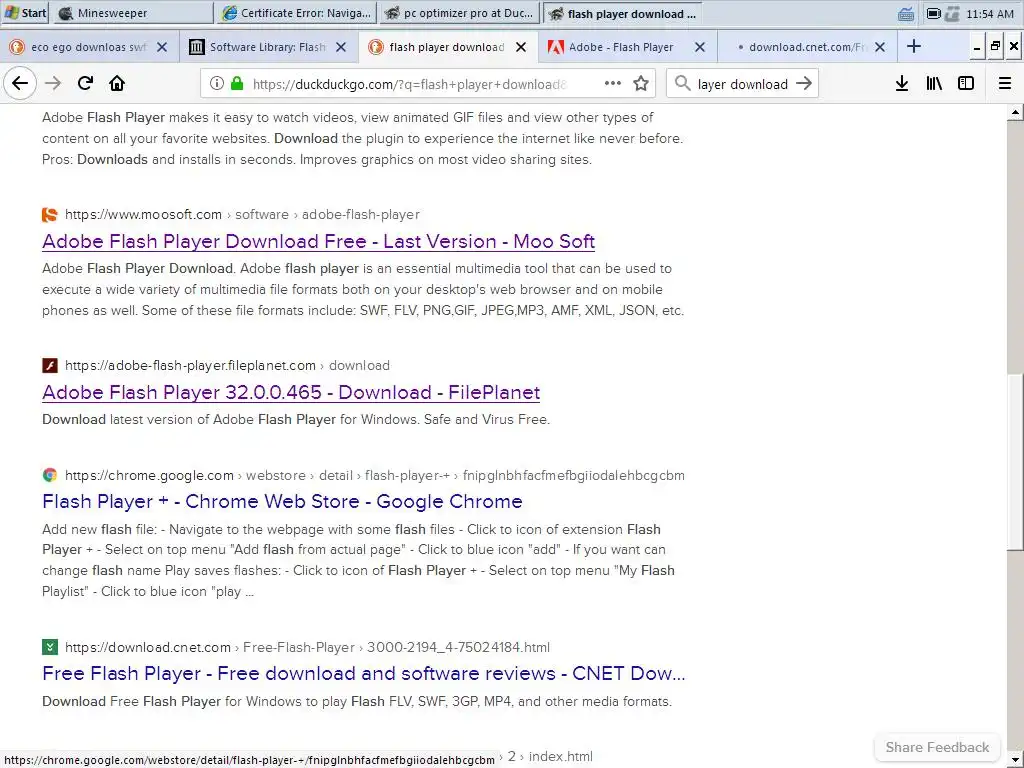Switch to download.cnet.com tab
The image size is (1024, 768).
pos(807,47)
